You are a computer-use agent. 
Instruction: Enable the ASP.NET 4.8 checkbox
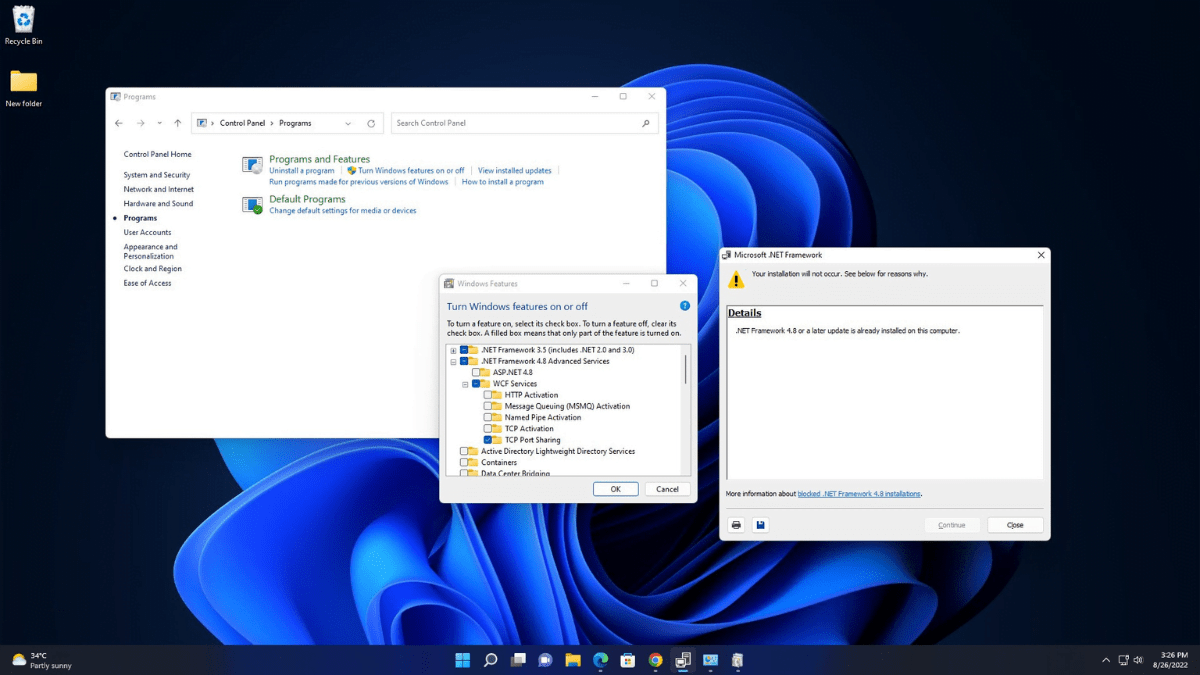[x=476, y=372]
